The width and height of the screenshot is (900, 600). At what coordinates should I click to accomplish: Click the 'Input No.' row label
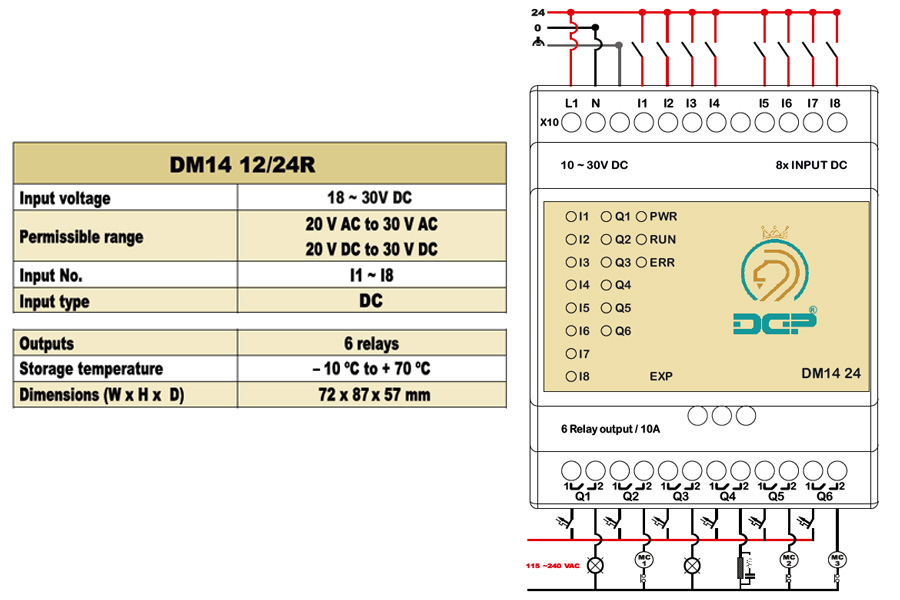pos(51,276)
